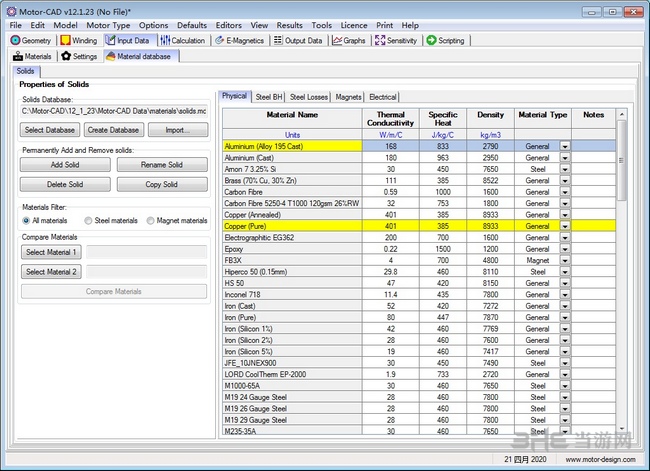650x471 pixels.
Task: Switch to the Magnets tab
Action: click(348, 97)
